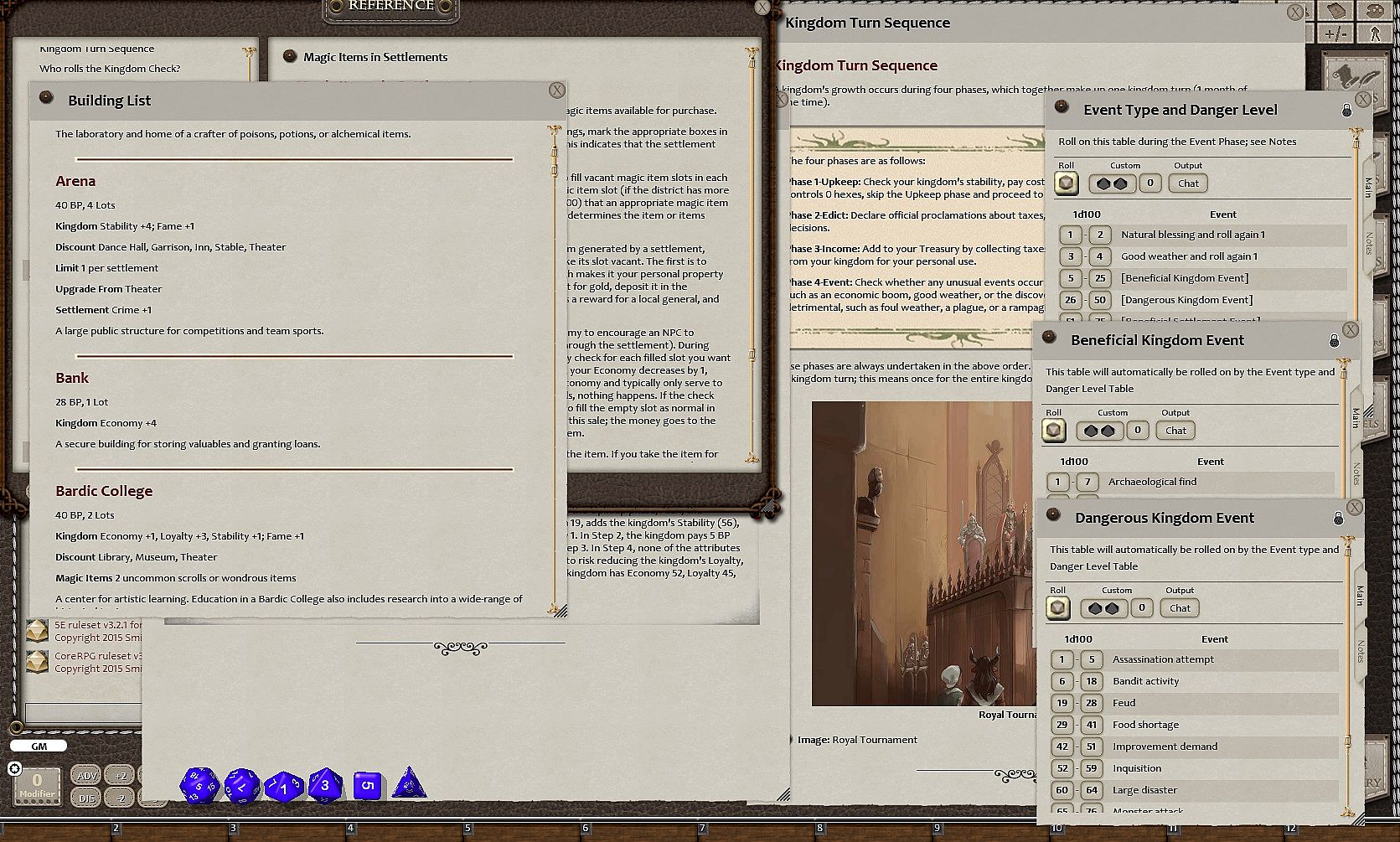
Task: Click the Beneficial Kingdom Event link icon
Action: [x=1049, y=338]
